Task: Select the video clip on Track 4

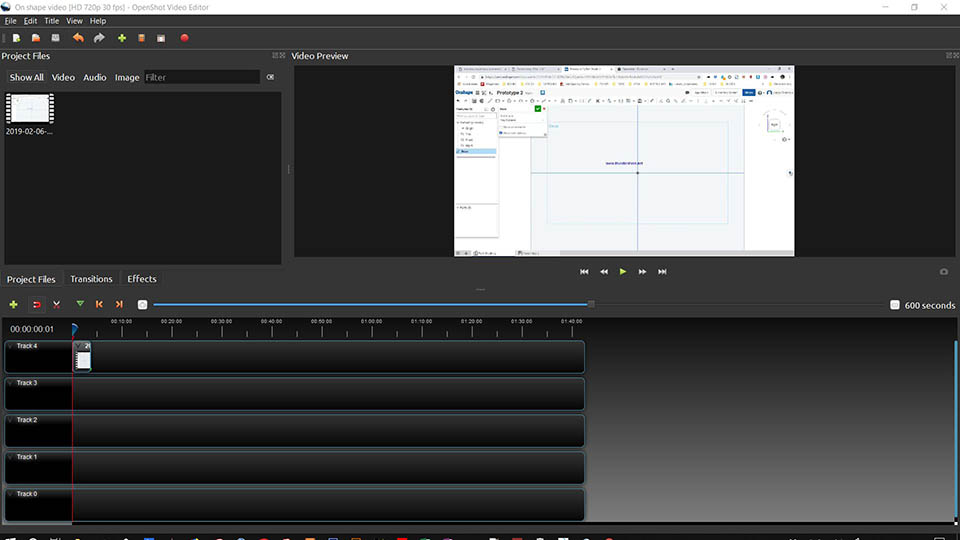Action: click(83, 357)
